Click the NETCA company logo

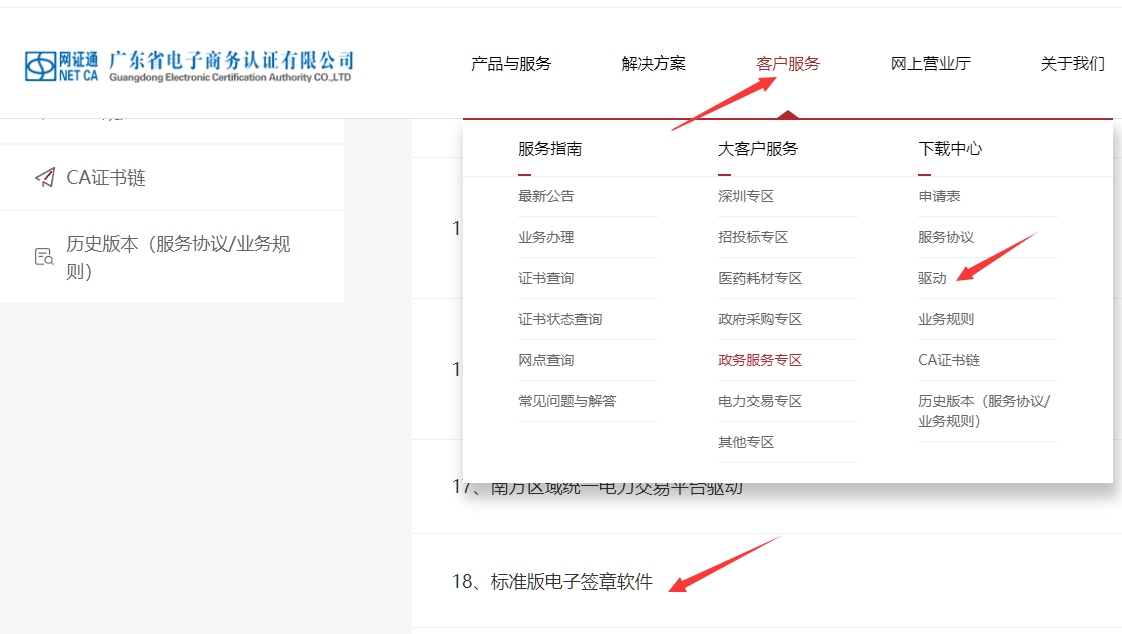pyautogui.click(x=189, y=66)
